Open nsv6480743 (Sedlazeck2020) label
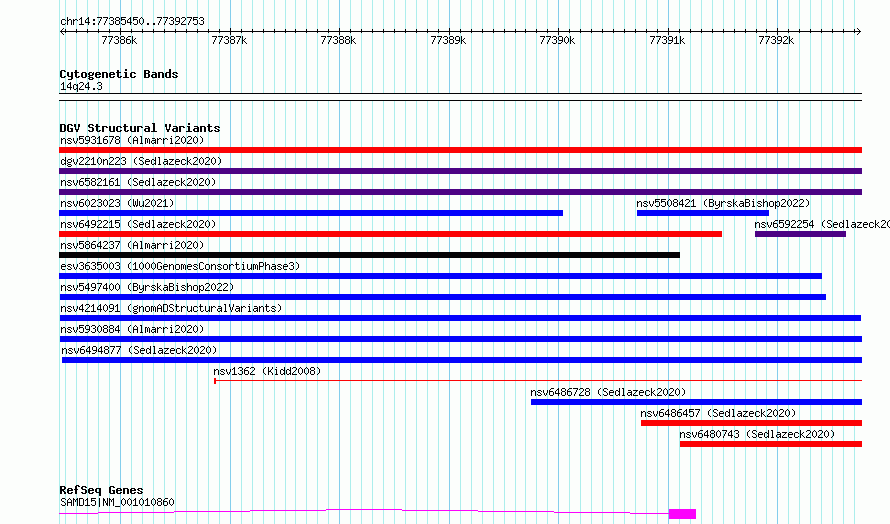This screenshot has width=890, height=524. 757,434
